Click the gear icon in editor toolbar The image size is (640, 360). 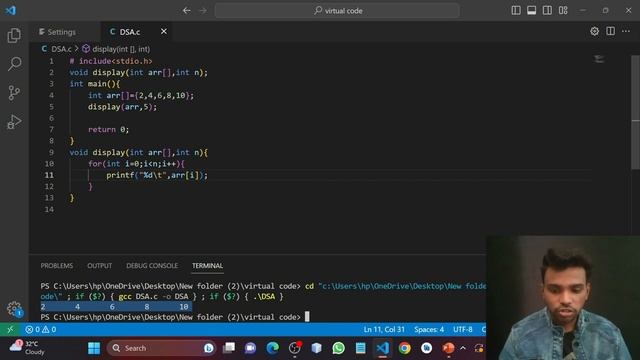pyautogui.click(x=594, y=31)
